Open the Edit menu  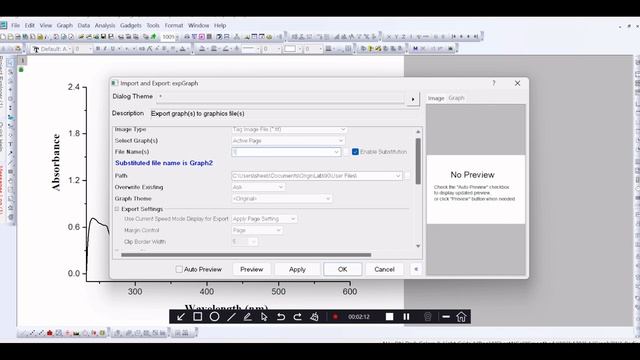[30, 25]
